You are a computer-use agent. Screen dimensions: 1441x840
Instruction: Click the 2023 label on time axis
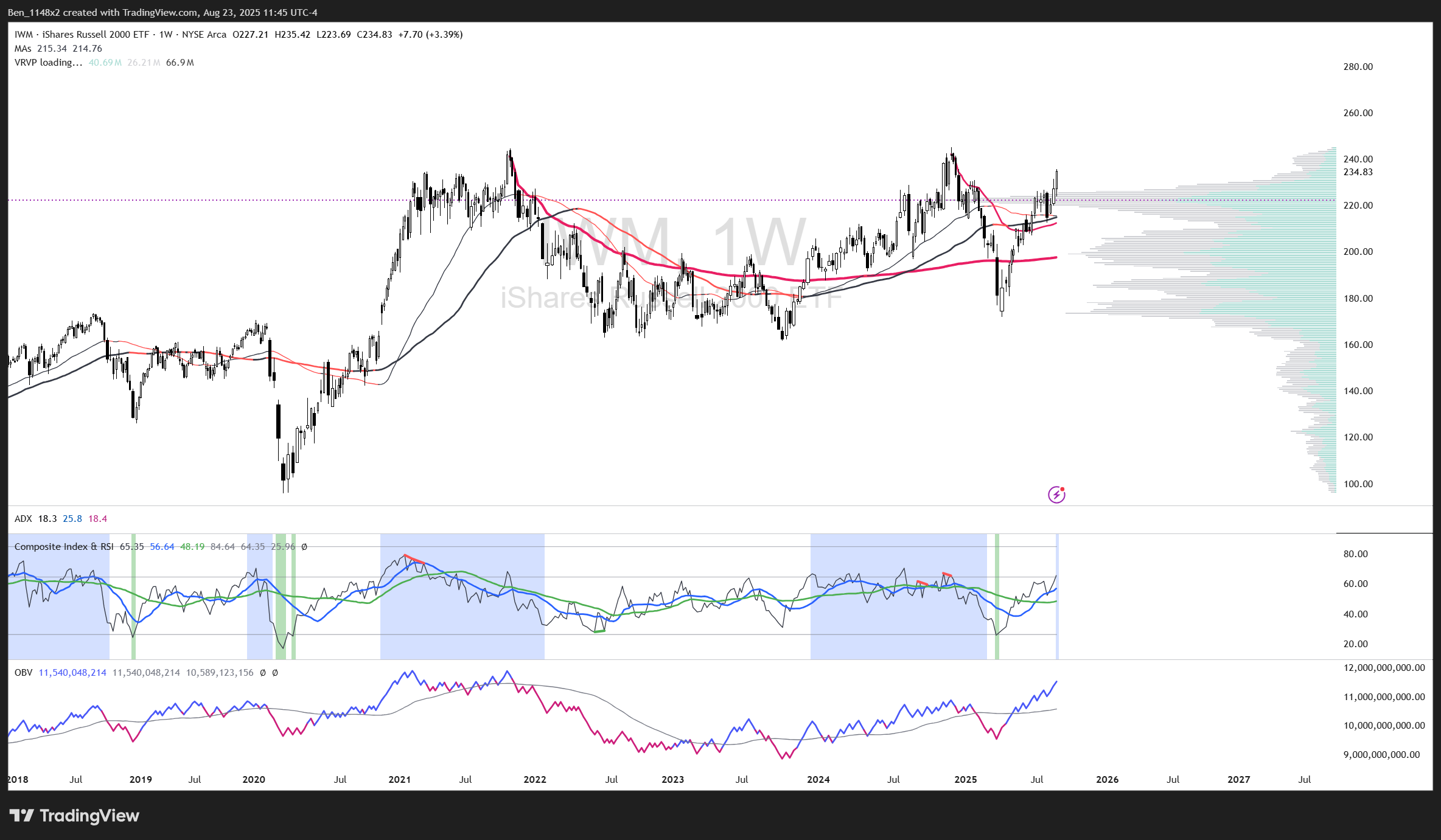pyautogui.click(x=672, y=780)
